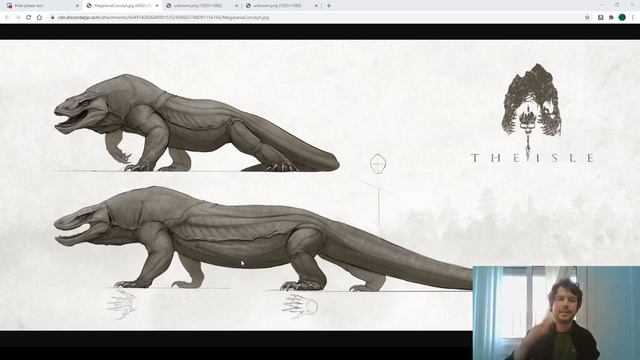Go forward to the next page
This screenshot has height=360, width=640.
18,18
